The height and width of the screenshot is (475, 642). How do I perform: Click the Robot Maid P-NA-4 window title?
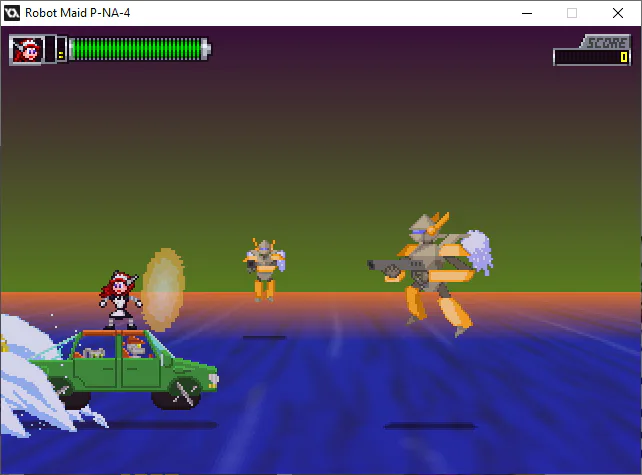[x=77, y=13]
